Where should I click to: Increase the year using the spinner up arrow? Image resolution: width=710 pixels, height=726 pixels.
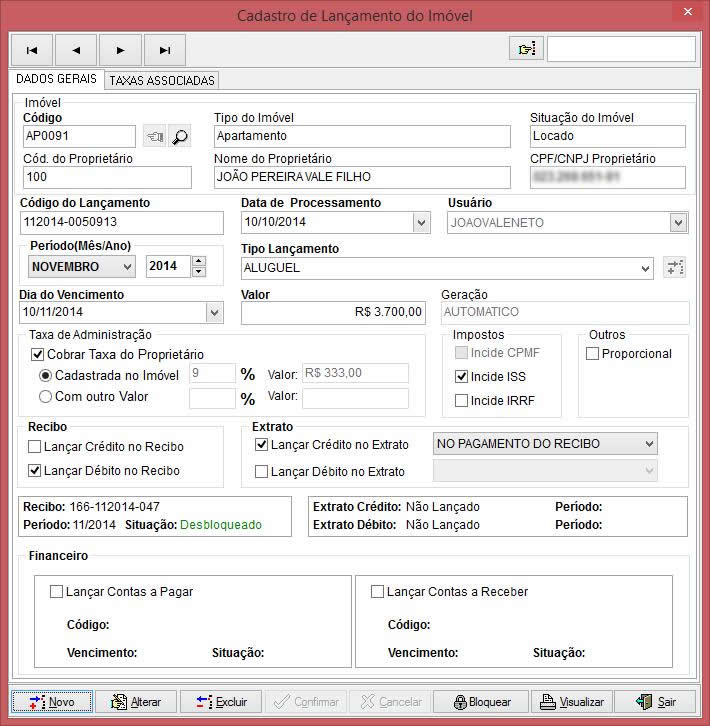[x=198, y=262]
